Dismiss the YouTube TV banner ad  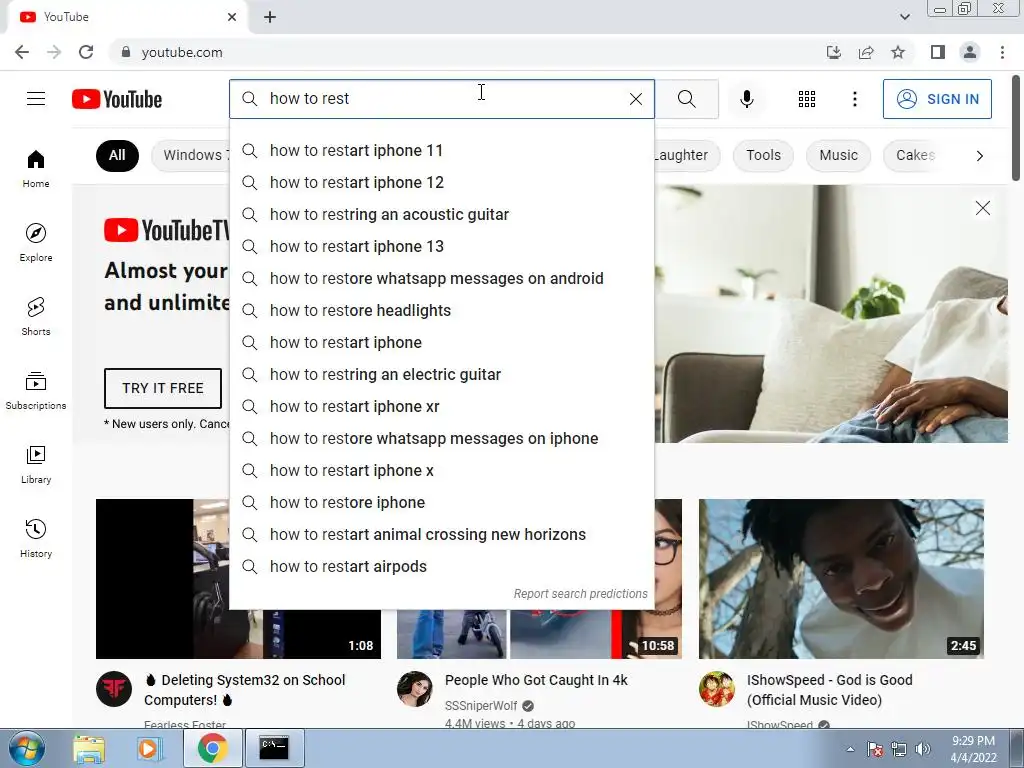(983, 208)
